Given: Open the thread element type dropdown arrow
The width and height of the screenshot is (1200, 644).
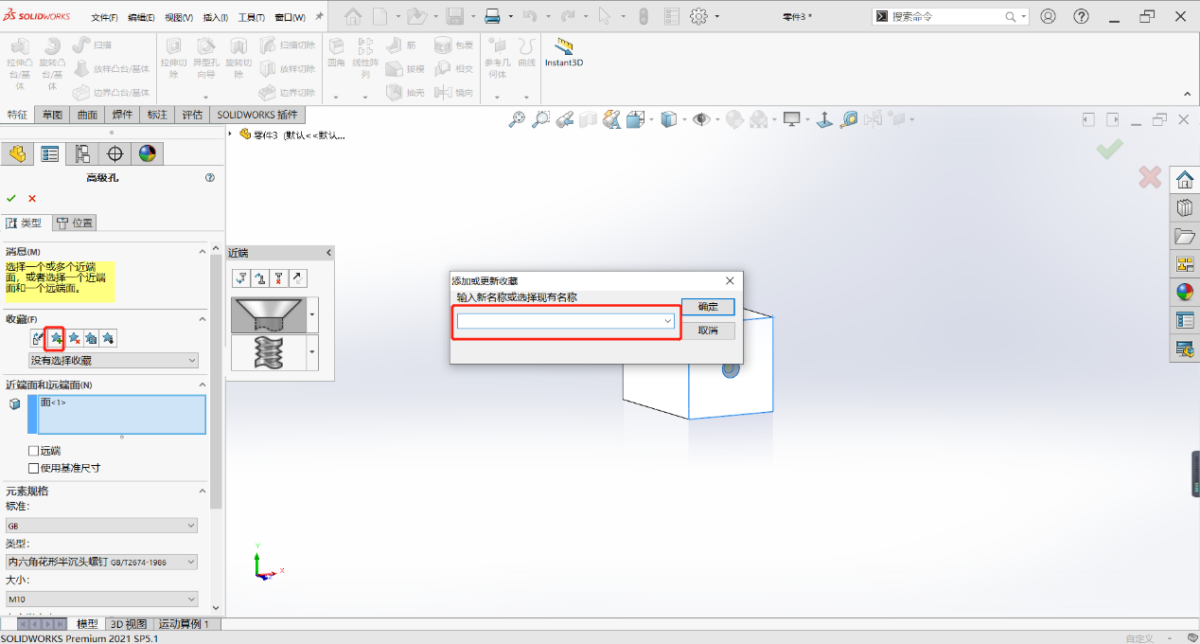Looking at the screenshot, I should pyautogui.click(x=313, y=352).
